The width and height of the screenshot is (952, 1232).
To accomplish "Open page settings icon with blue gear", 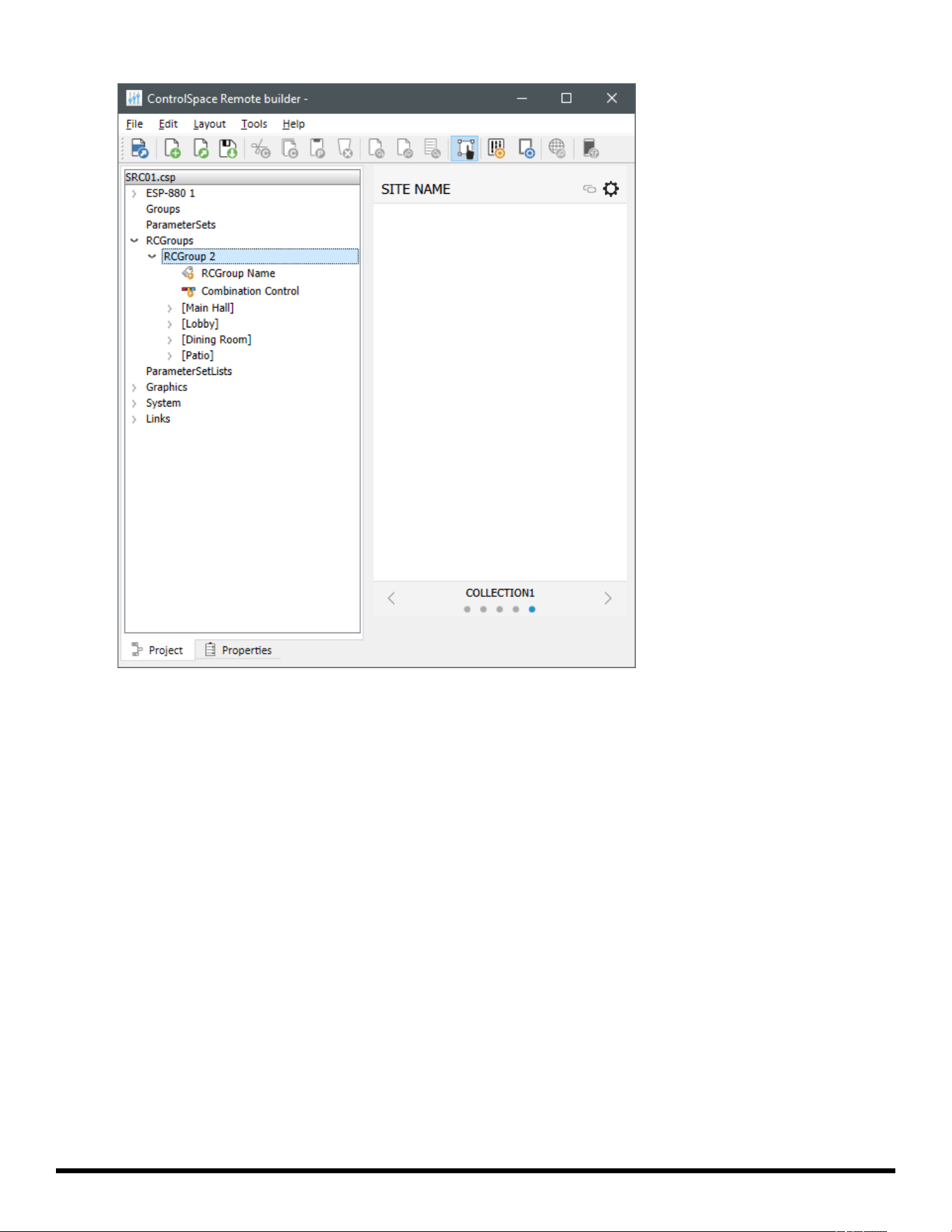I will point(526,149).
